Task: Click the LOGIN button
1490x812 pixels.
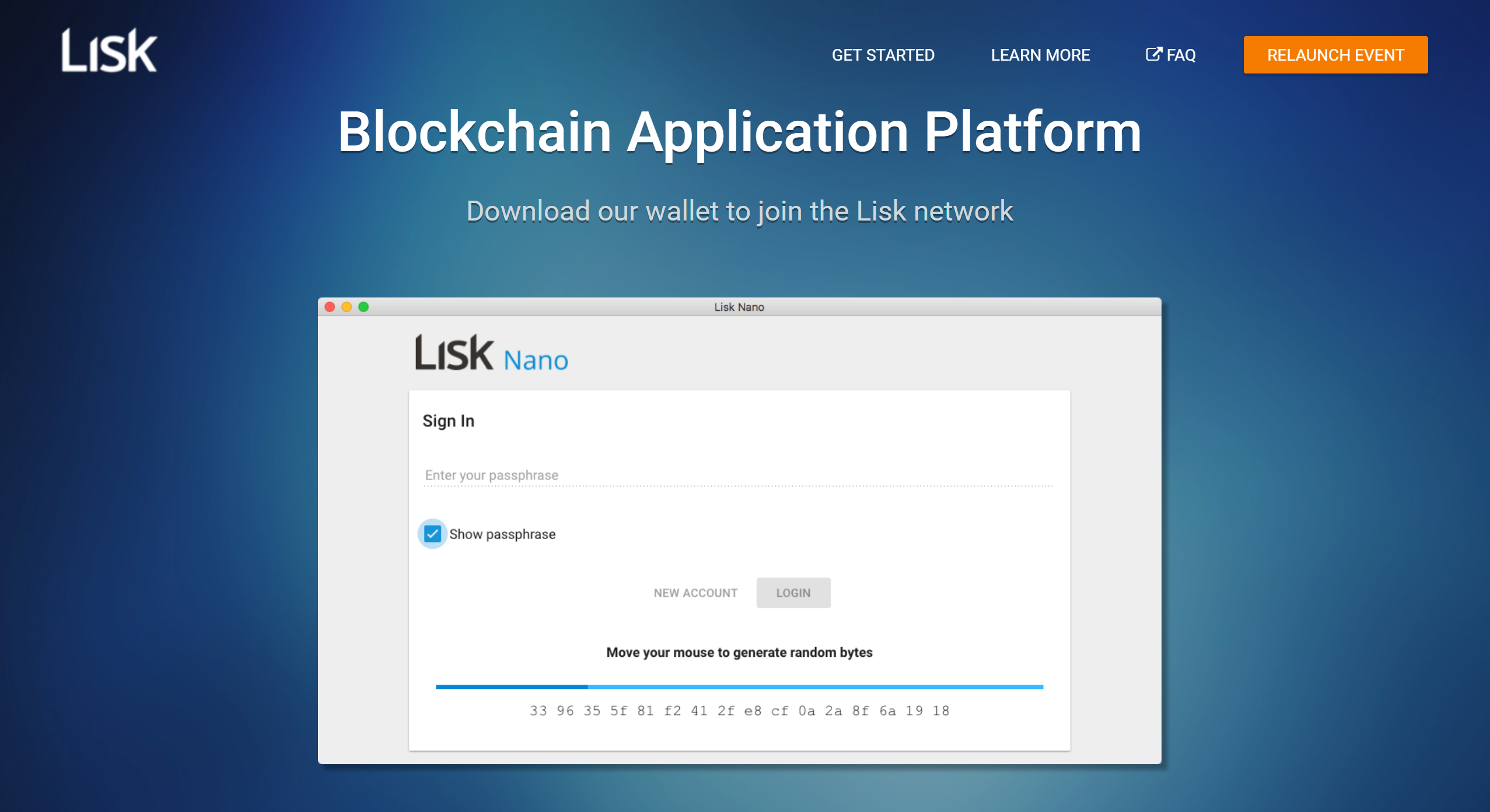Action: 793,593
